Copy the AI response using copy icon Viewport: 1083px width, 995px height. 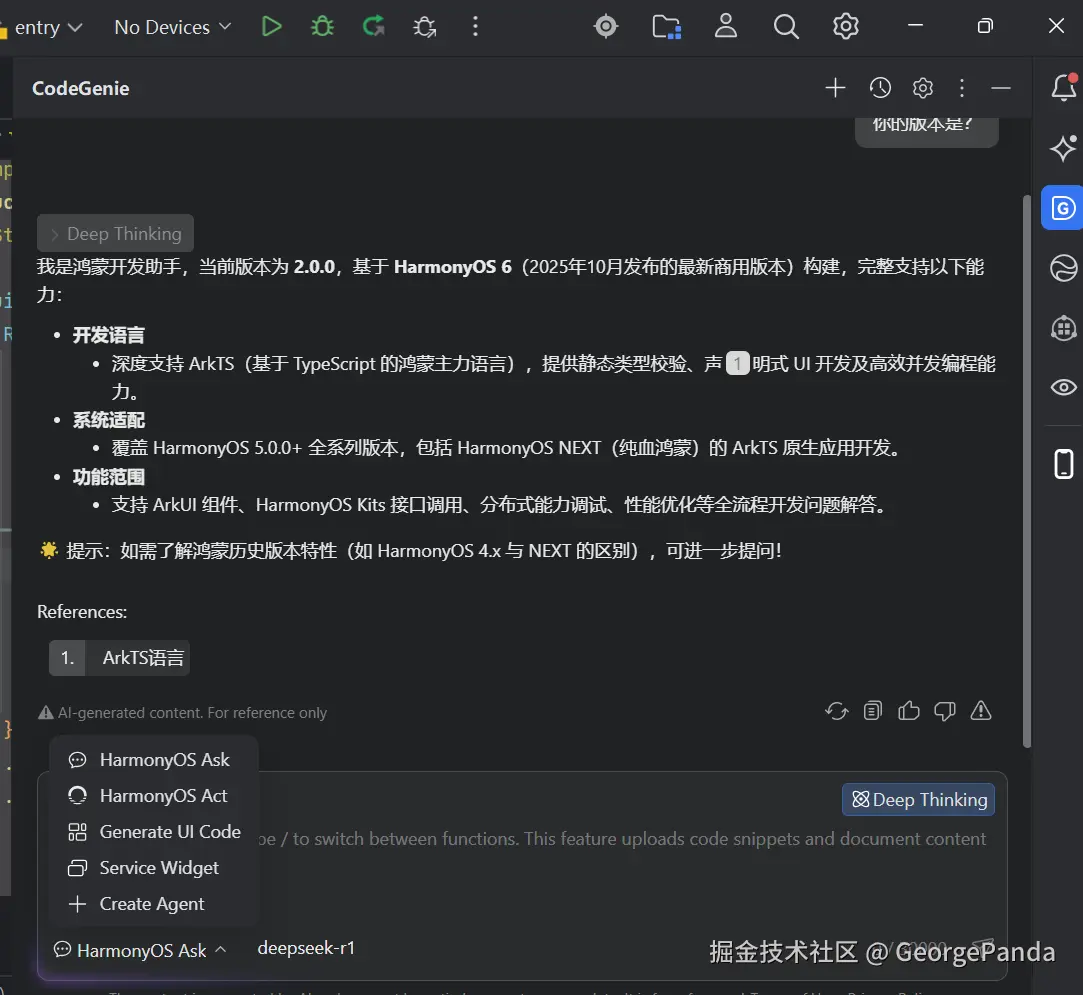pyautogui.click(x=872, y=710)
